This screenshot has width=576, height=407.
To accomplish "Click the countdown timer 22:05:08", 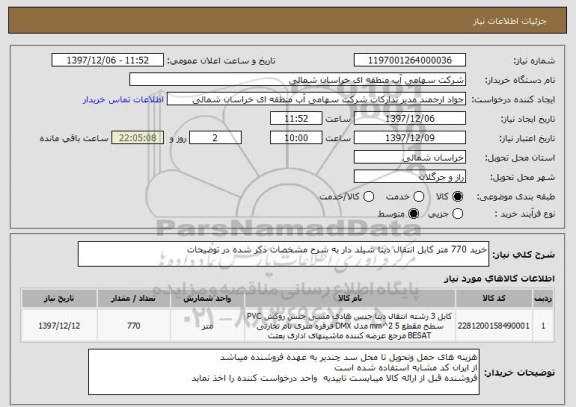I will click(x=138, y=138).
